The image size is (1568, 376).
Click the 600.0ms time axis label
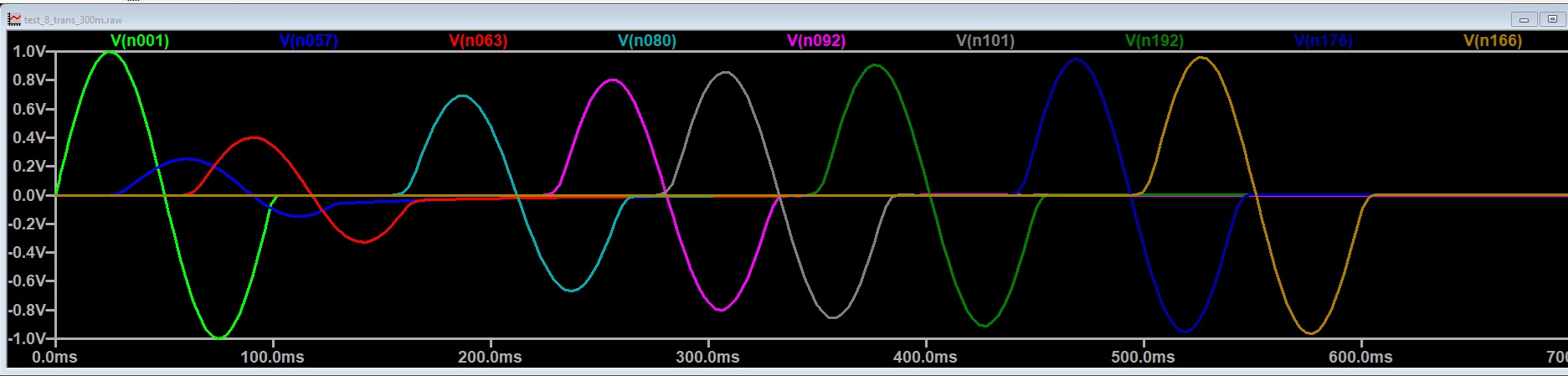(x=1360, y=358)
